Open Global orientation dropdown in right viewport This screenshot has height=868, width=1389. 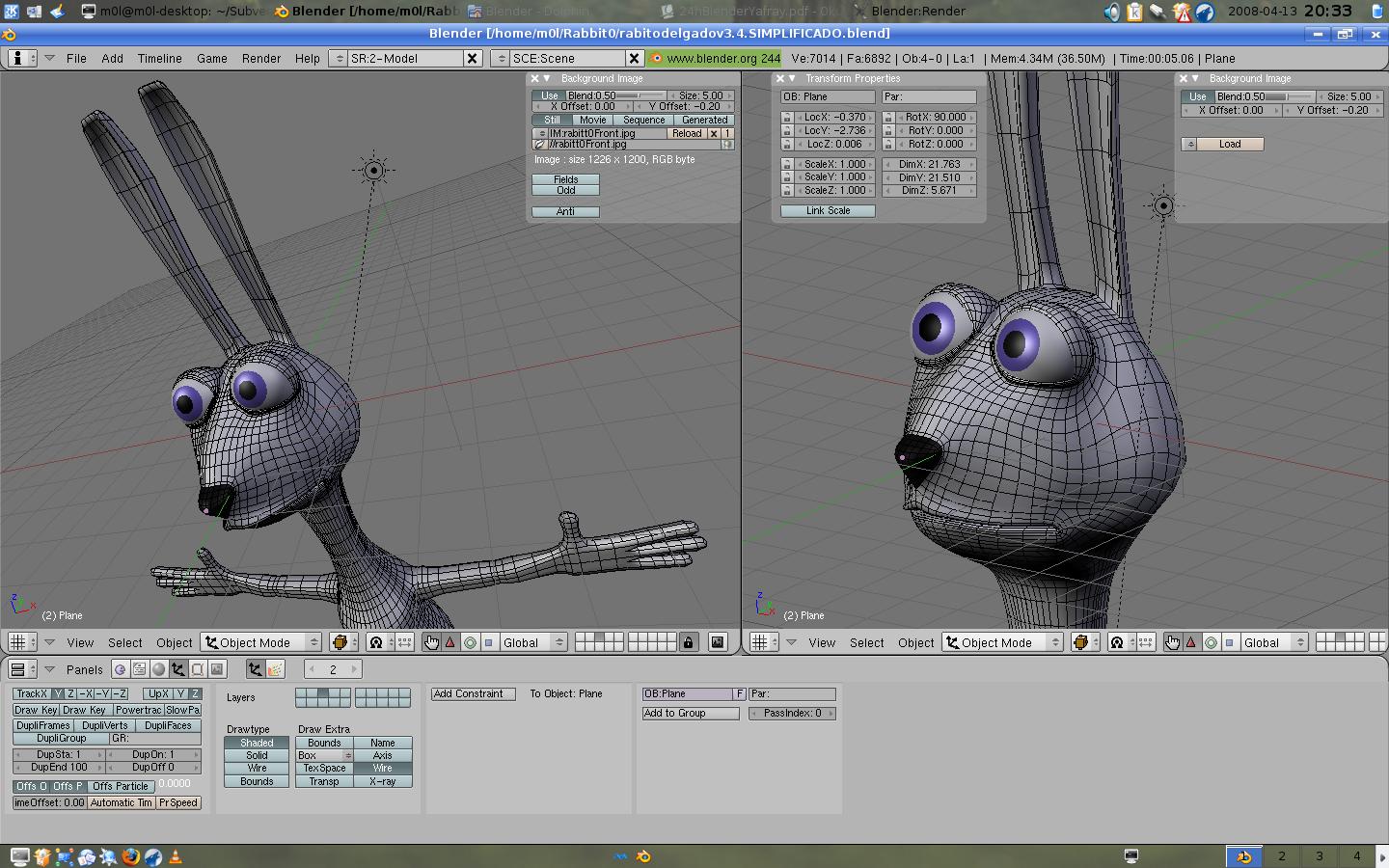[1274, 642]
